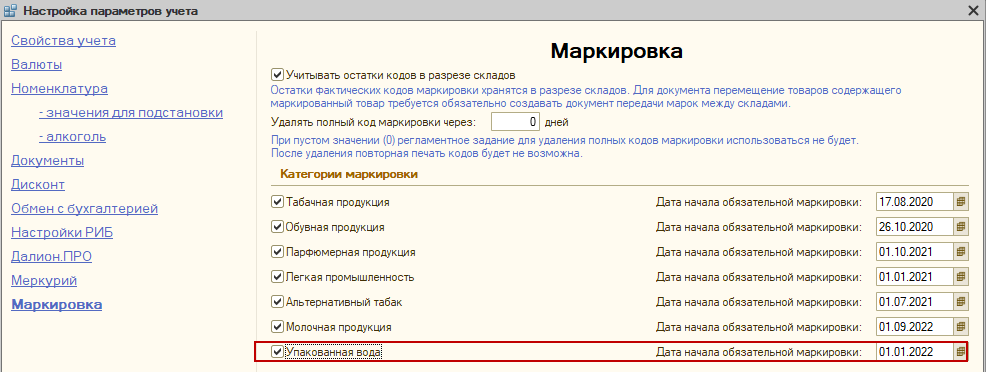
Task: Disable Молочная продукция marking category
Action: [x=277, y=327]
